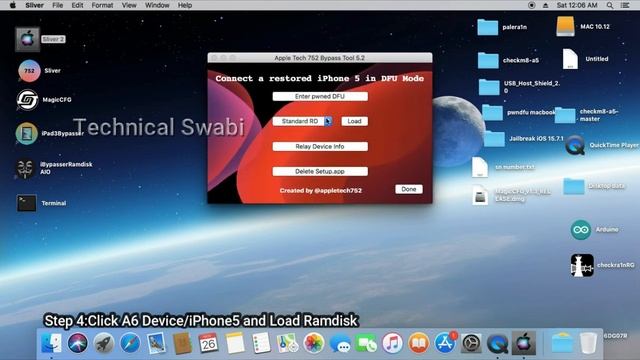The width and height of the screenshot is (640, 360).
Task: Open the Standard RD dropdown
Action: (x=302, y=121)
